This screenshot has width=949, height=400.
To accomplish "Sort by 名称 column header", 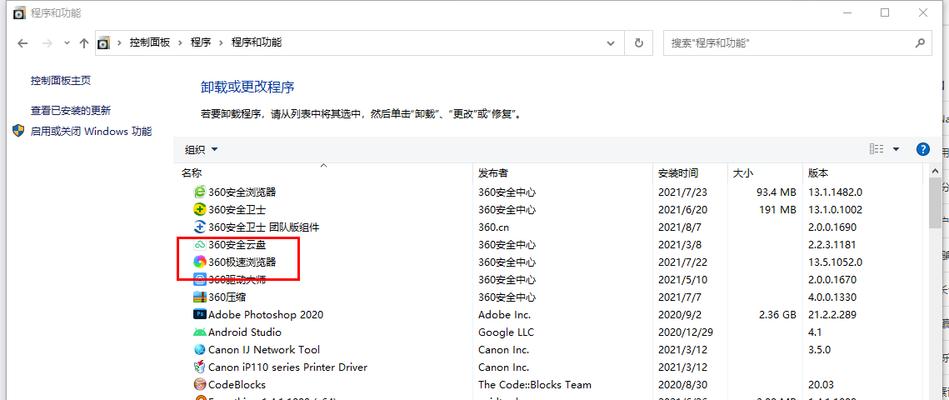I will pos(191,173).
